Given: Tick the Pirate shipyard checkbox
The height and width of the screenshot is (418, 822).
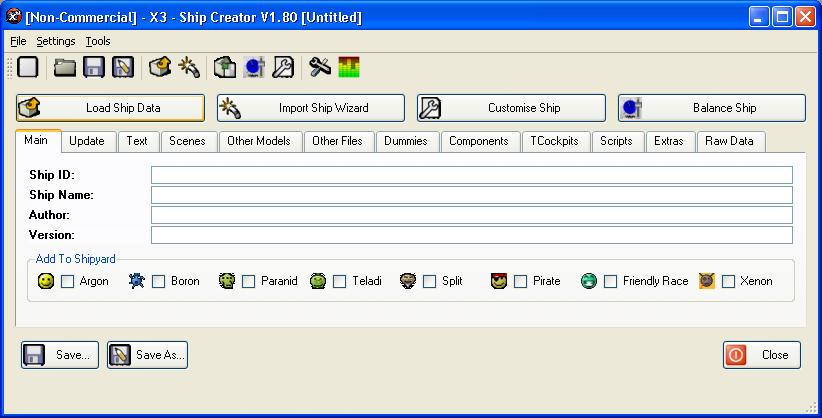Looking at the screenshot, I should point(521,282).
